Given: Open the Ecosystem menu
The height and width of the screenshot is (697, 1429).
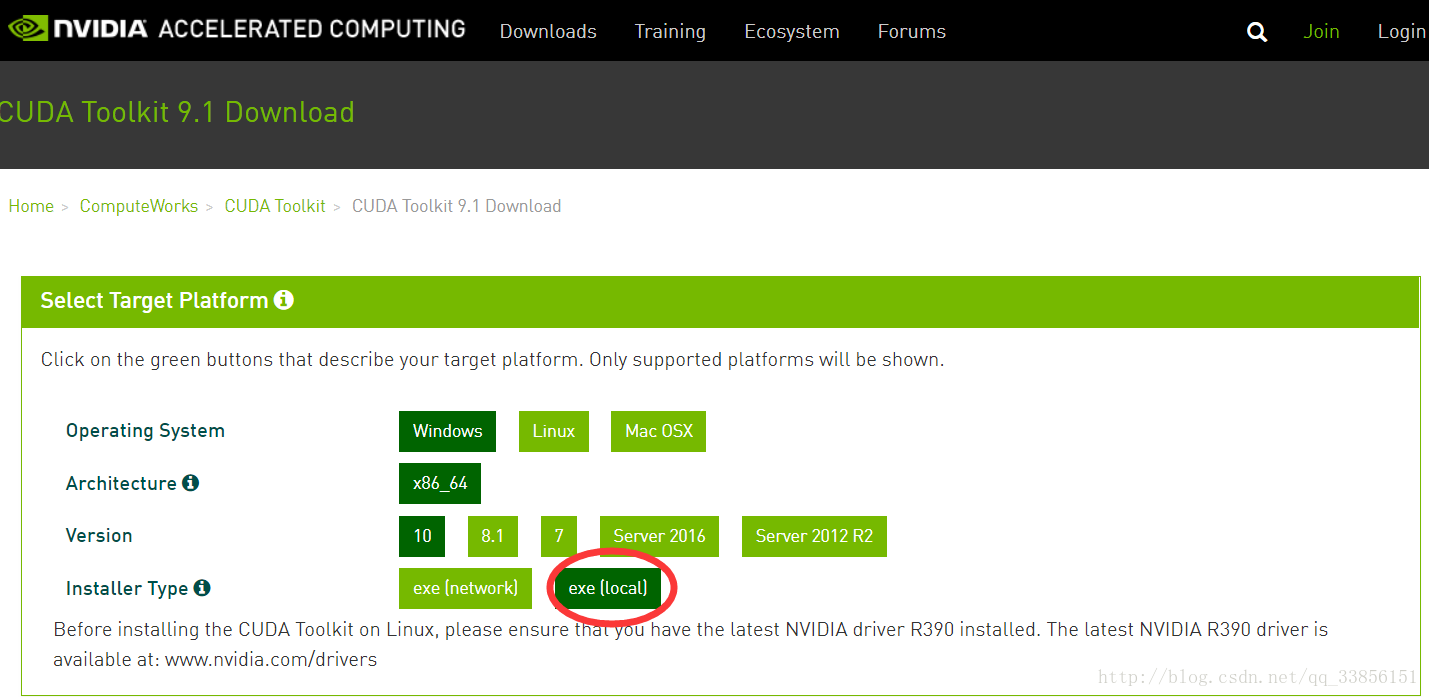Looking at the screenshot, I should click(x=792, y=31).
